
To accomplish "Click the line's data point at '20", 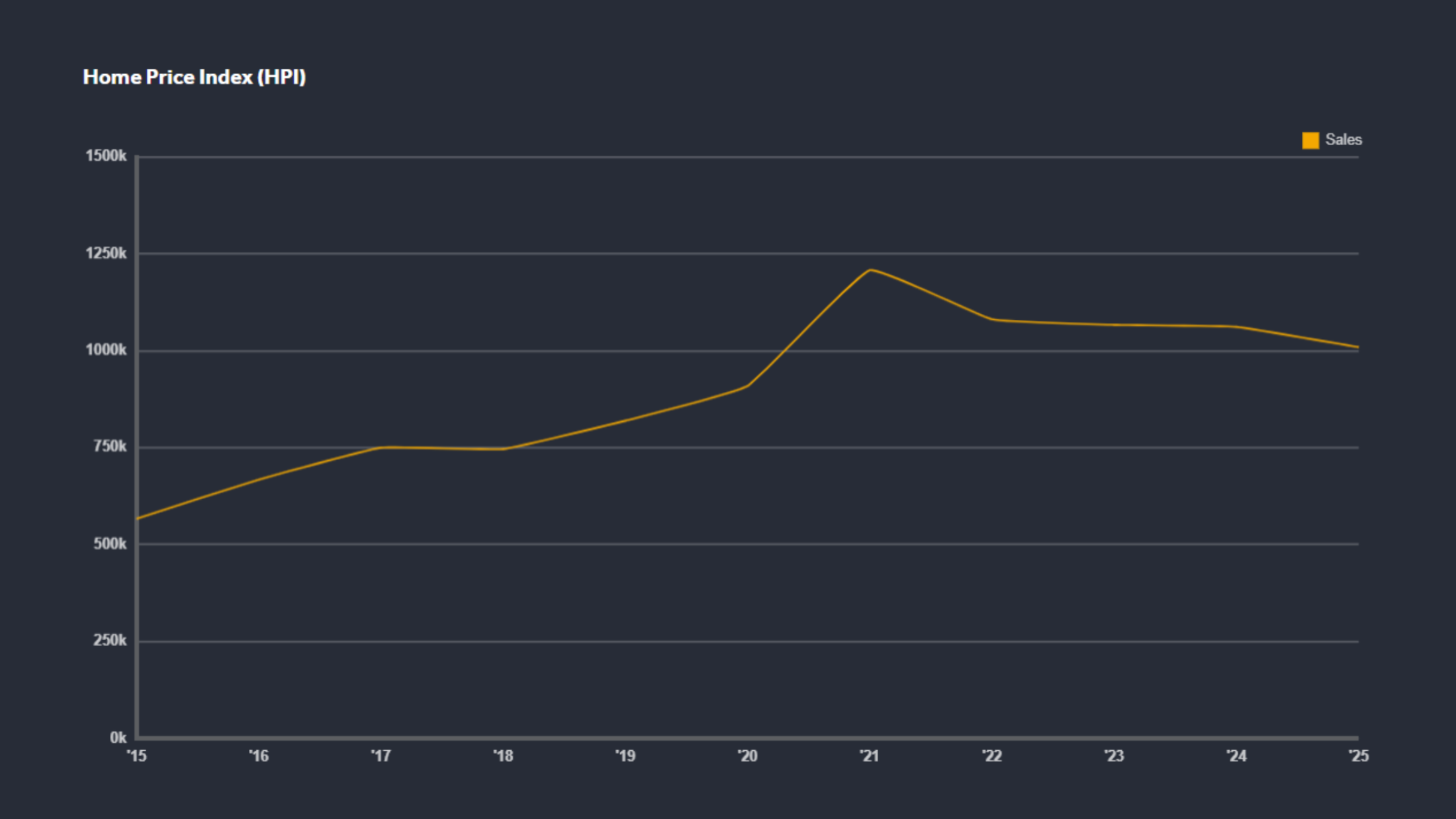I will click(747, 386).
